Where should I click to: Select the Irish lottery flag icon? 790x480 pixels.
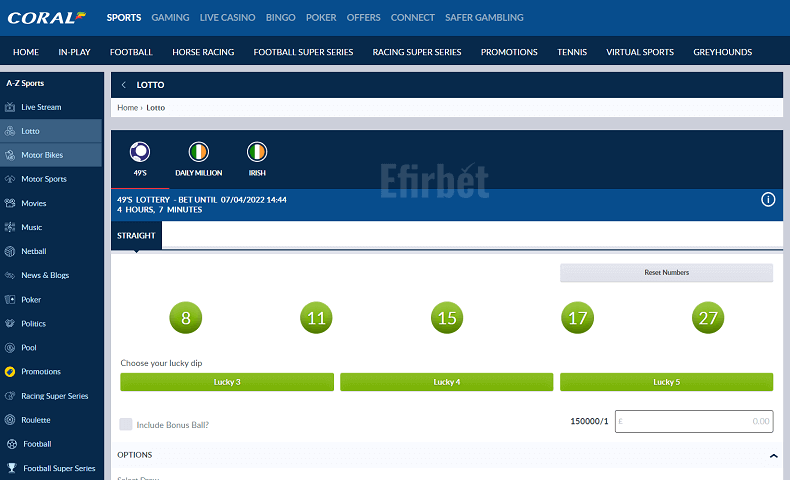click(257, 152)
